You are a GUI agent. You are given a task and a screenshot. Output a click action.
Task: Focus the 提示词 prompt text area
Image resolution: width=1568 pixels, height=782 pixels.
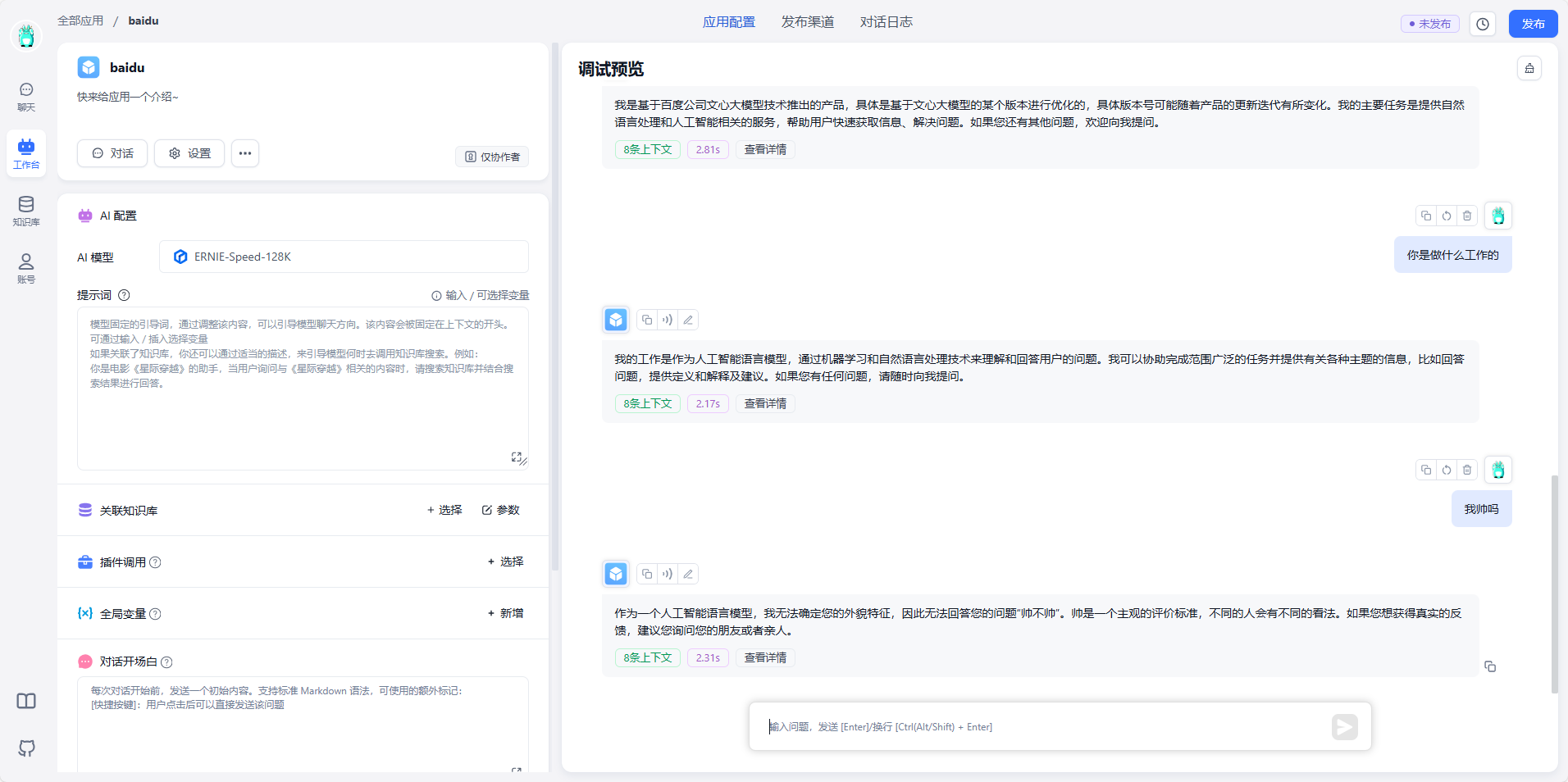(303, 389)
